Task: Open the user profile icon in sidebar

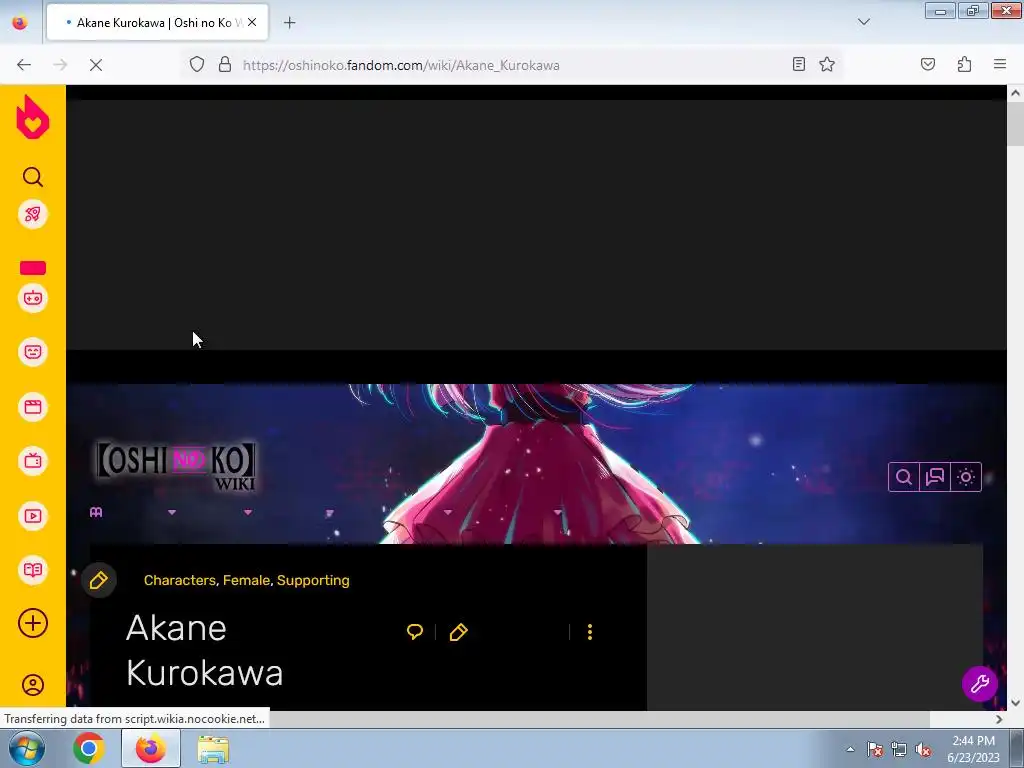Action: point(33,684)
